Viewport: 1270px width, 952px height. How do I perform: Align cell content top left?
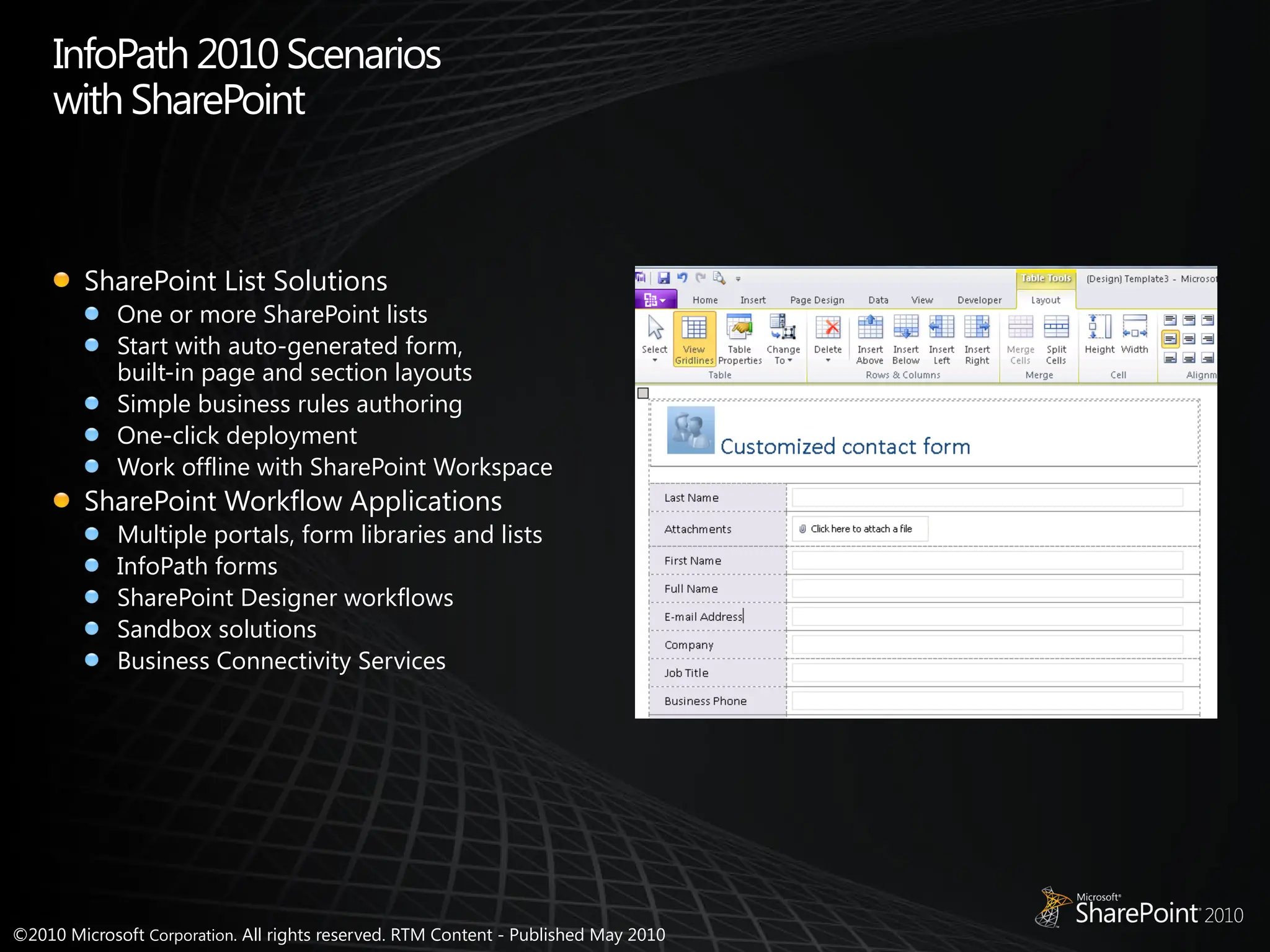1170,320
